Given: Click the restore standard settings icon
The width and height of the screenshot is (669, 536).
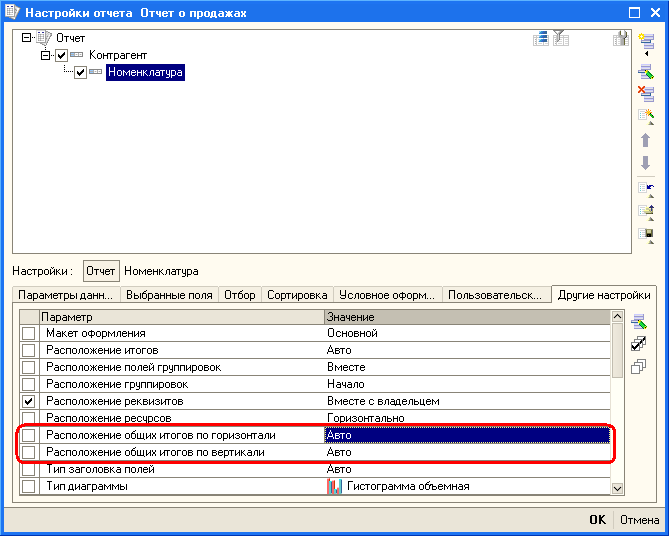Looking at the screenshot, I should (645, 187).
